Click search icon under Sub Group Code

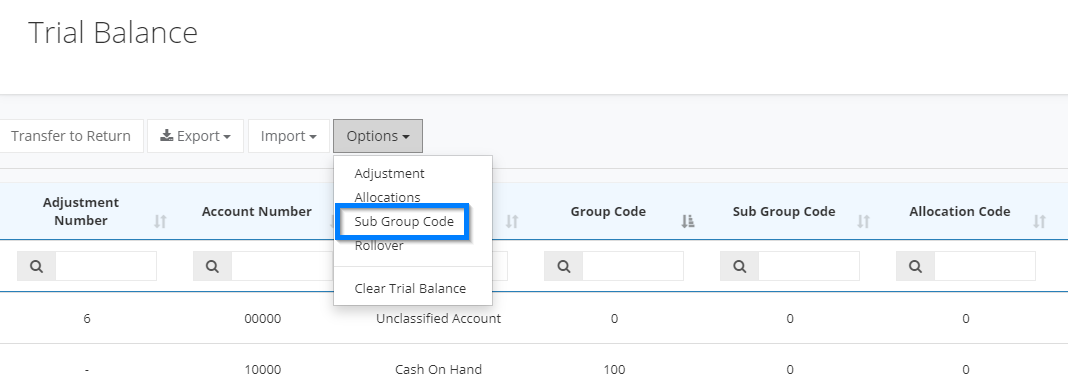coord(740,266)
